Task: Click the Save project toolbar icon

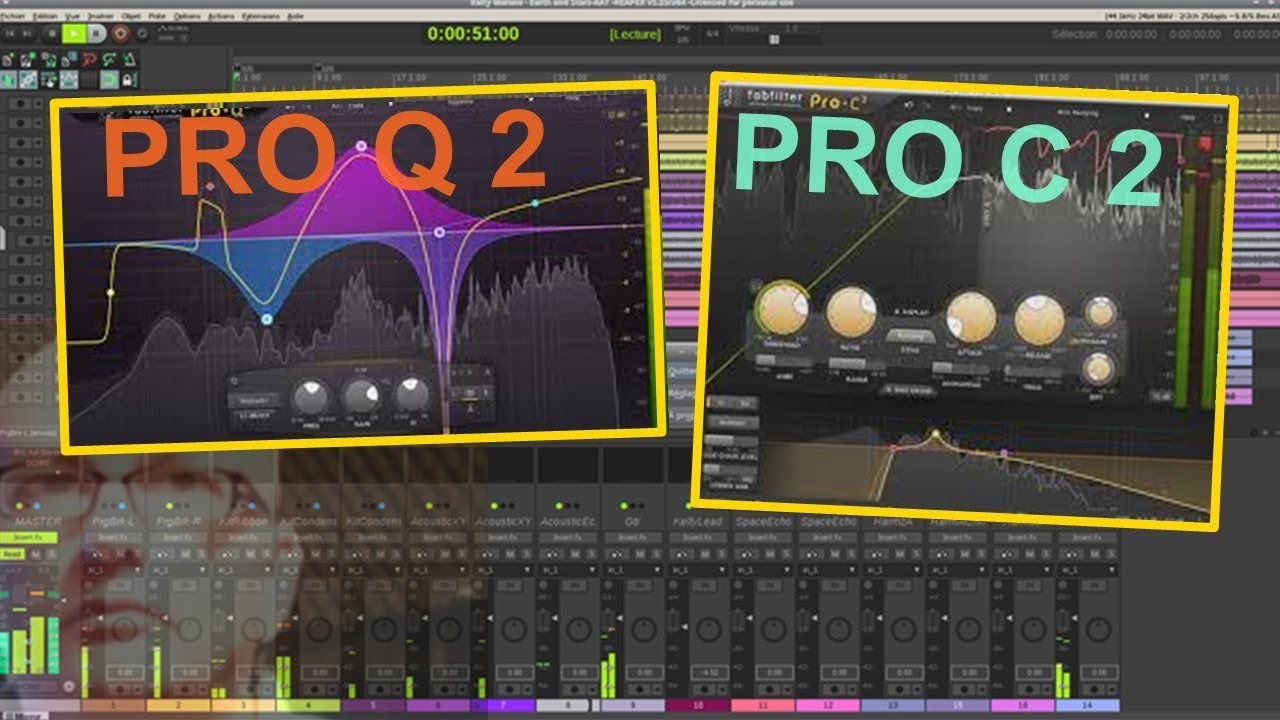Action: pos(49,60)
